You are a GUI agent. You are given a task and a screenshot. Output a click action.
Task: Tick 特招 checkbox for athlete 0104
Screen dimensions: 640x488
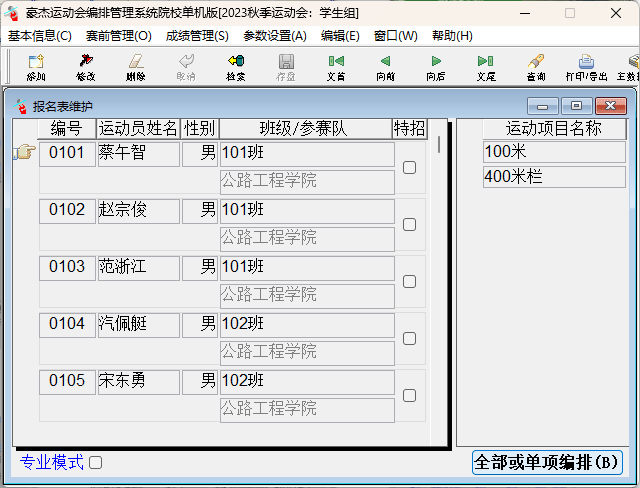tap(409, 339)
